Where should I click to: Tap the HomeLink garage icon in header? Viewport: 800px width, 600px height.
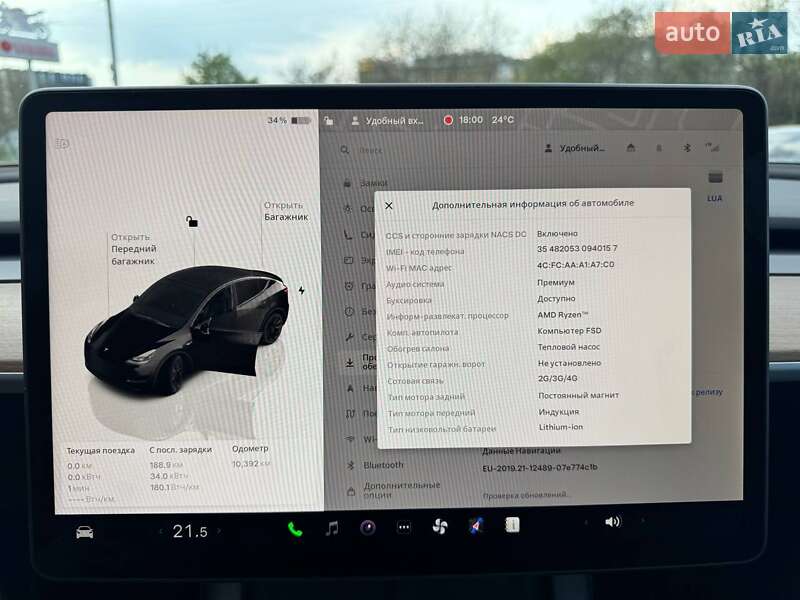(x=631, y=148)
